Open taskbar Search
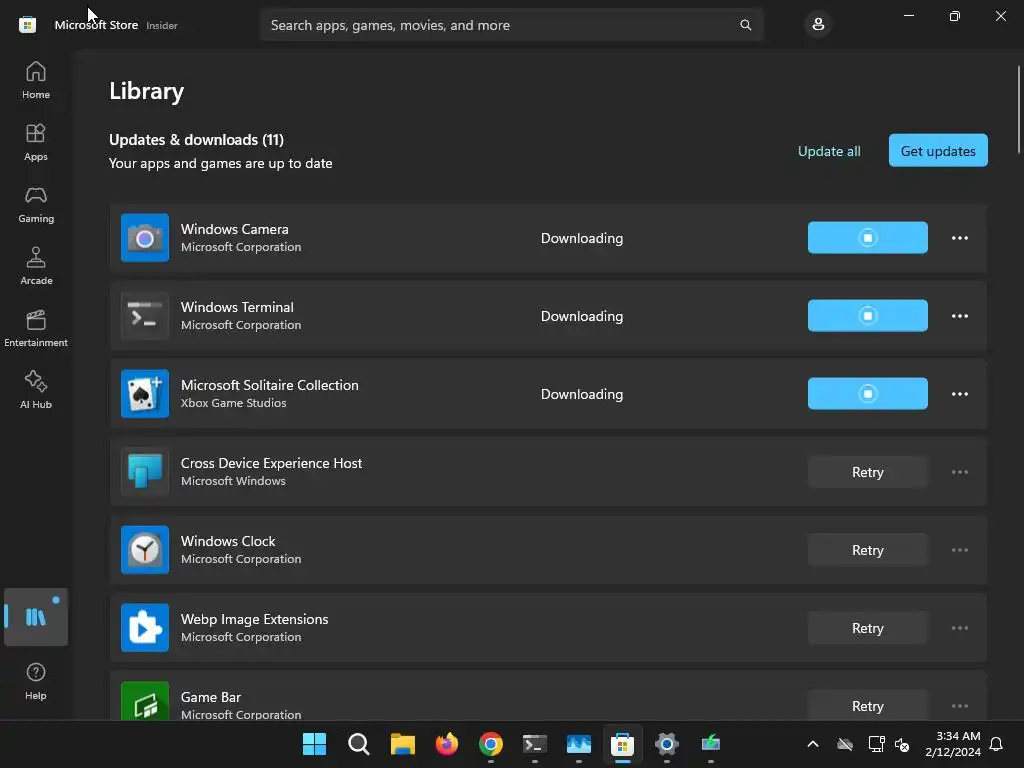 [359, 744]
